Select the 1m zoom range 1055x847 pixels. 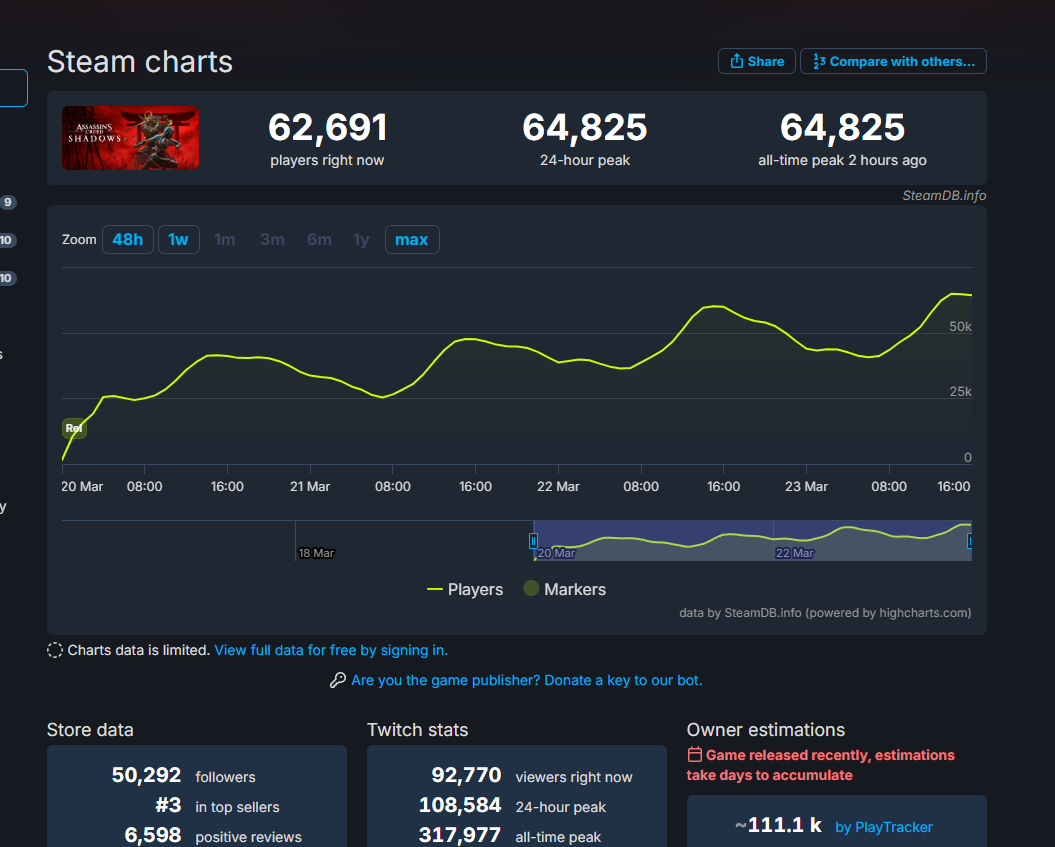click(225, 240)
